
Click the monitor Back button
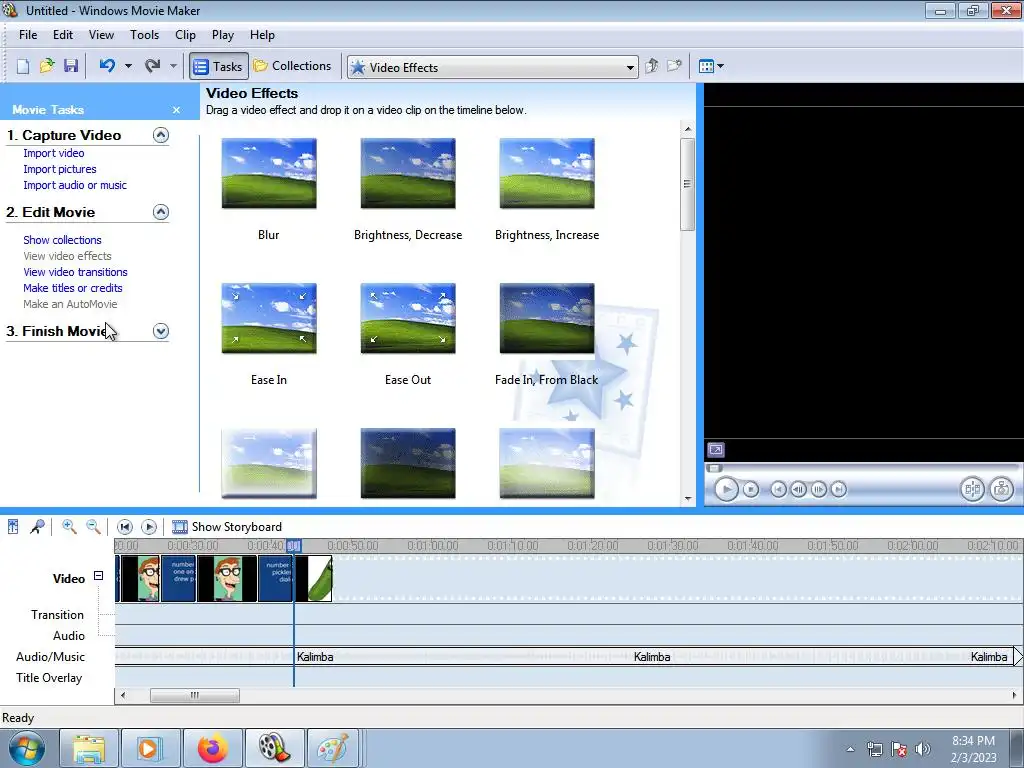[x=778, y=489]
